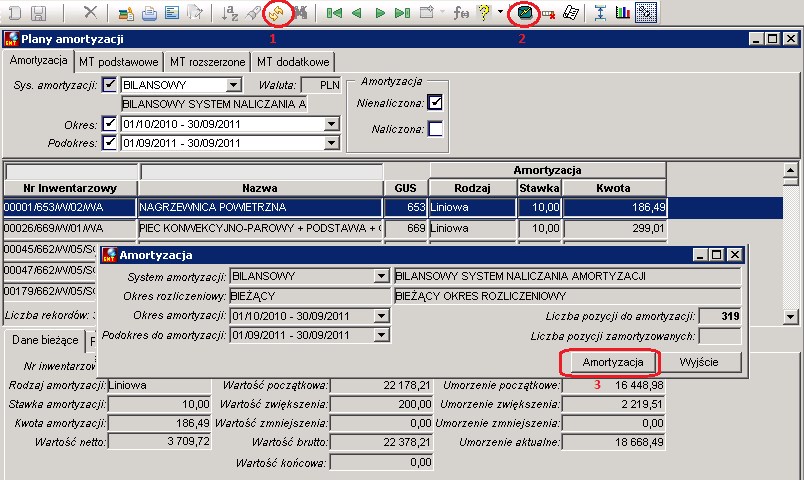Click the delete X toolbar icon
The image size is (804, 480).
(x=90, y=12)
